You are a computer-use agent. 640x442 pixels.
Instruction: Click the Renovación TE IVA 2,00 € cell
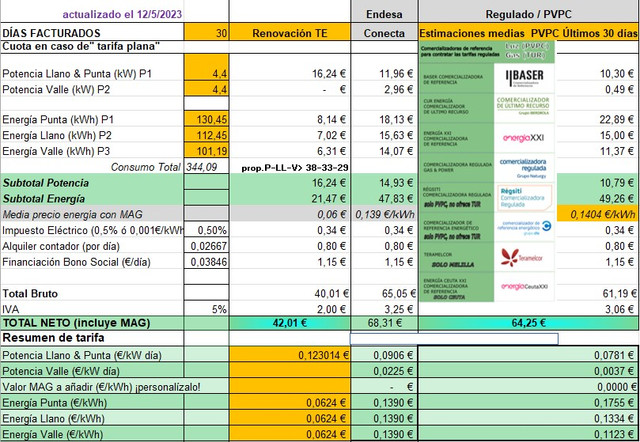(x=290, y=309)
